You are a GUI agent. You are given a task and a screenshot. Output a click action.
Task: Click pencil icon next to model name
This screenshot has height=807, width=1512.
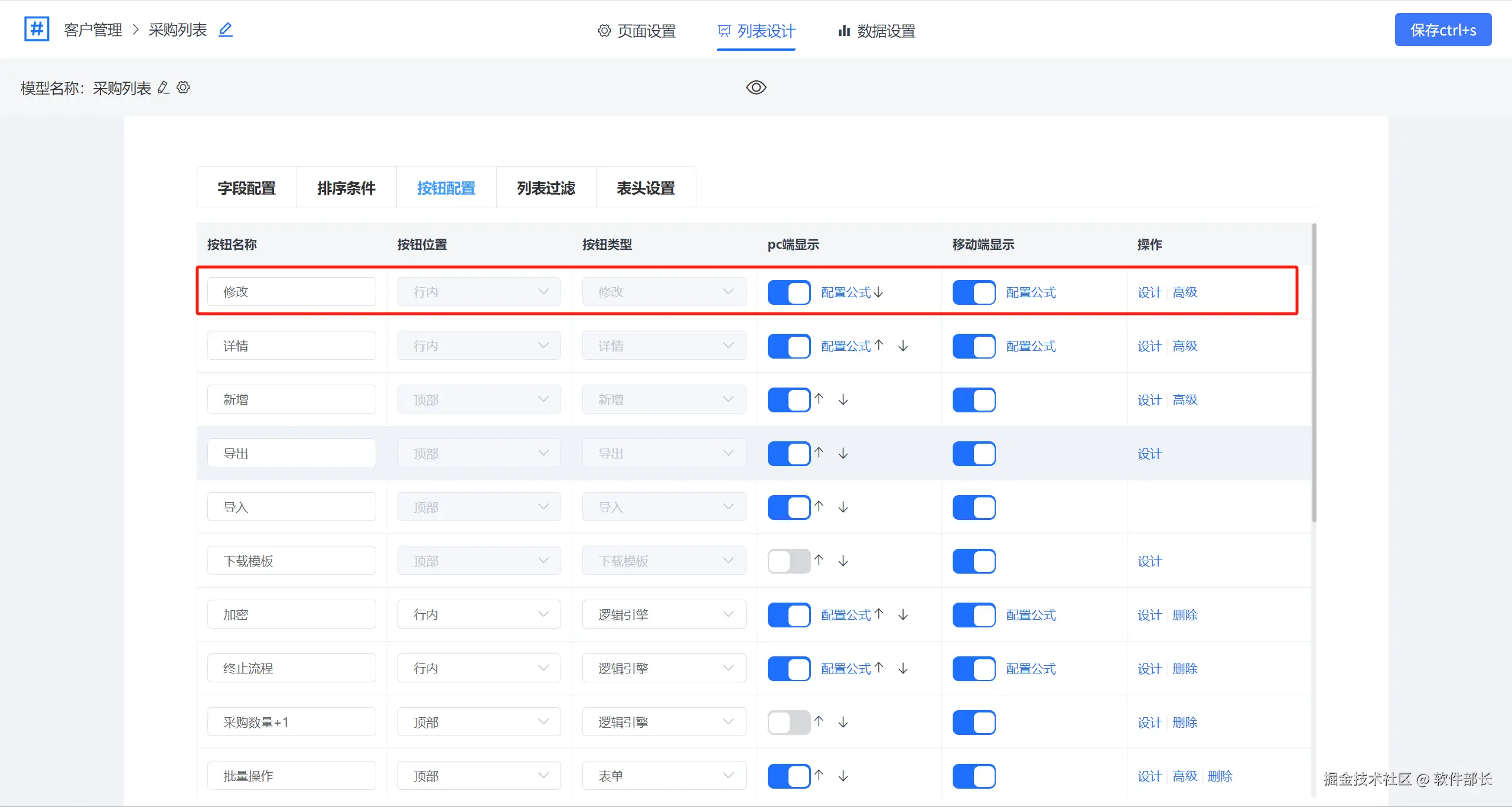164,88
